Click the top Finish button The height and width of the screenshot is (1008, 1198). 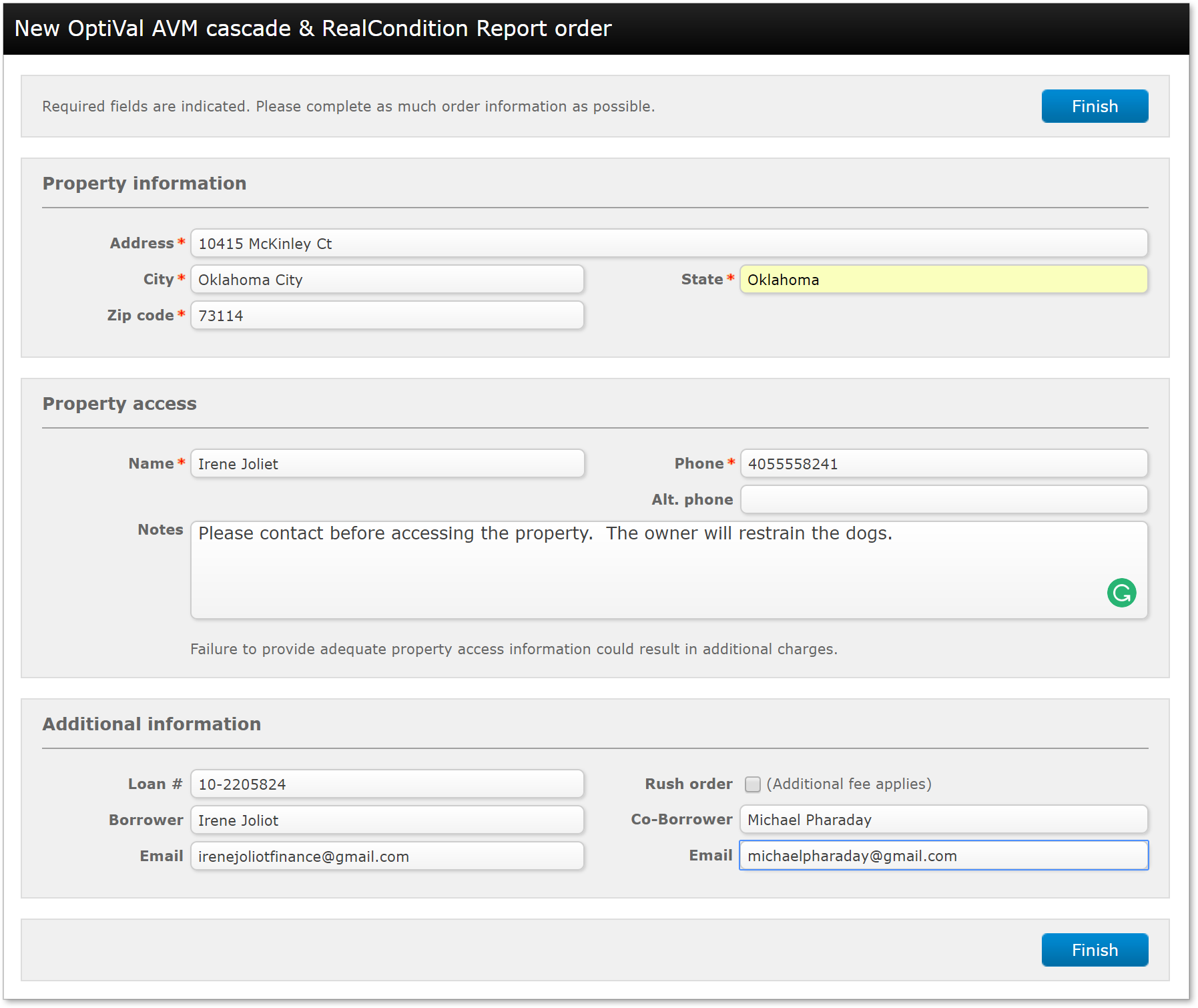[1094, 105]
